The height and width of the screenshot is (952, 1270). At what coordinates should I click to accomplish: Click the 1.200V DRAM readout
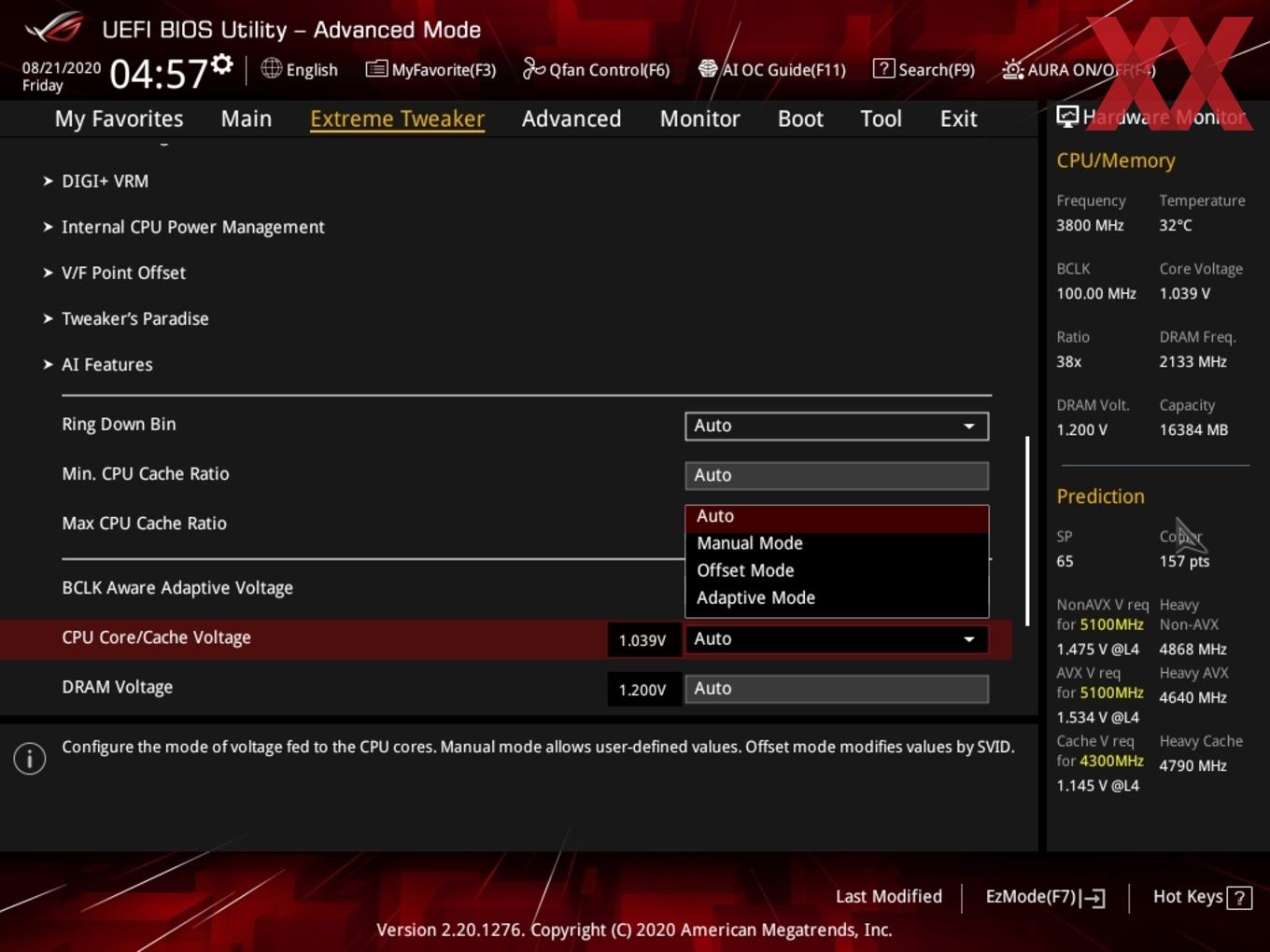pyautogui.click(x=642, y=690)
